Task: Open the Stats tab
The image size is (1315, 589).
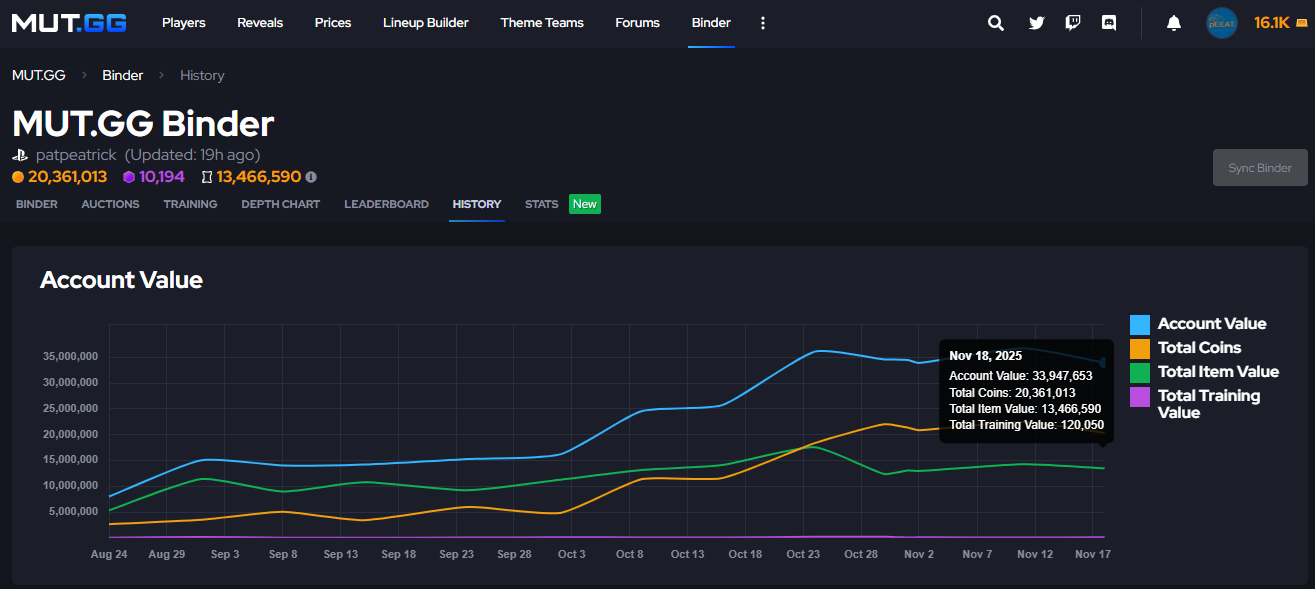Action: point(541,204)
